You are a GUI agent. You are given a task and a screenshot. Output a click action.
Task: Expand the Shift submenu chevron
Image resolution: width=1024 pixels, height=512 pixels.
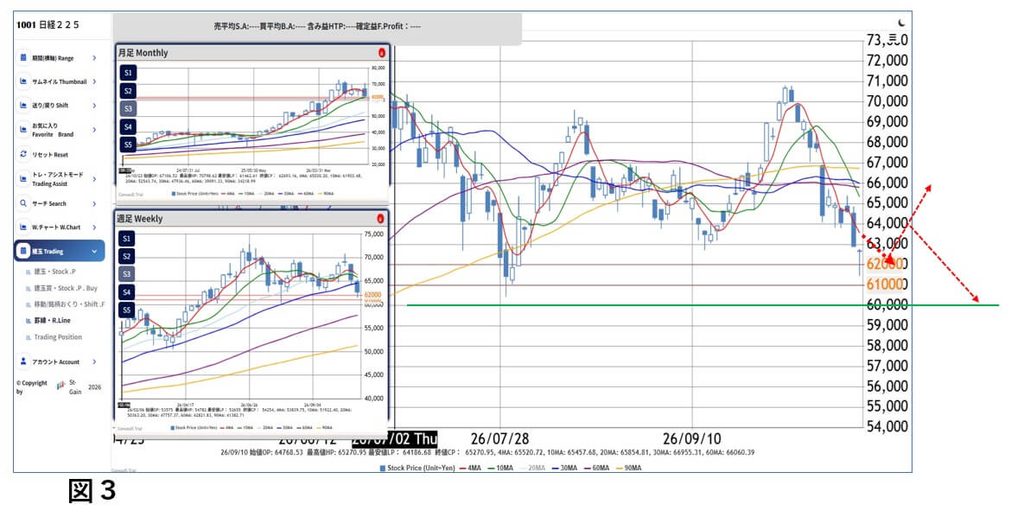pyautogui.click(x=94, y=105)
